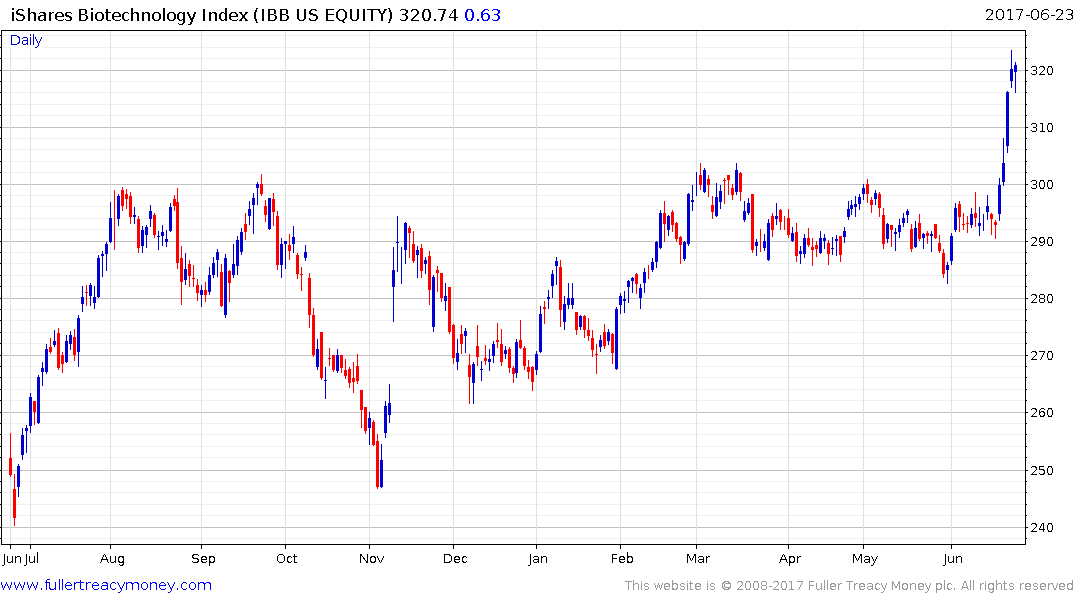The height and width of the screenshot is (600, 1075).
Task: Click the Aug label on time axis
Action: (x=112, y=559)
